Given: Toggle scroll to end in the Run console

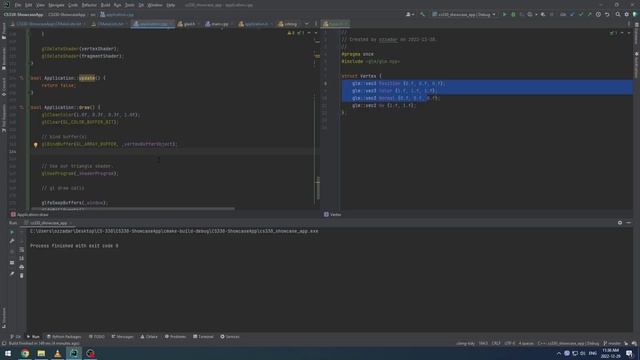Looking at the screenshot, I should click(22, 258).
